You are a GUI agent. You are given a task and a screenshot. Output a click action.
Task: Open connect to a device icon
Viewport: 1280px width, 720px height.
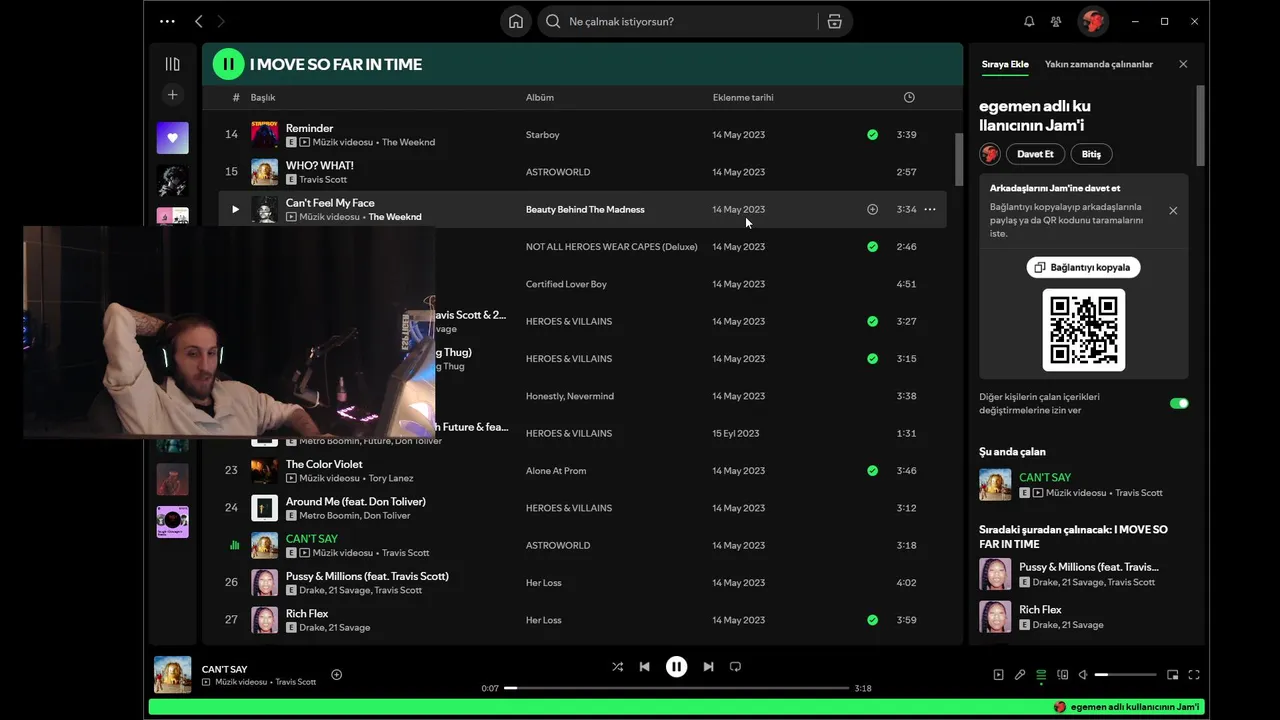click(x=1063, y=675)
